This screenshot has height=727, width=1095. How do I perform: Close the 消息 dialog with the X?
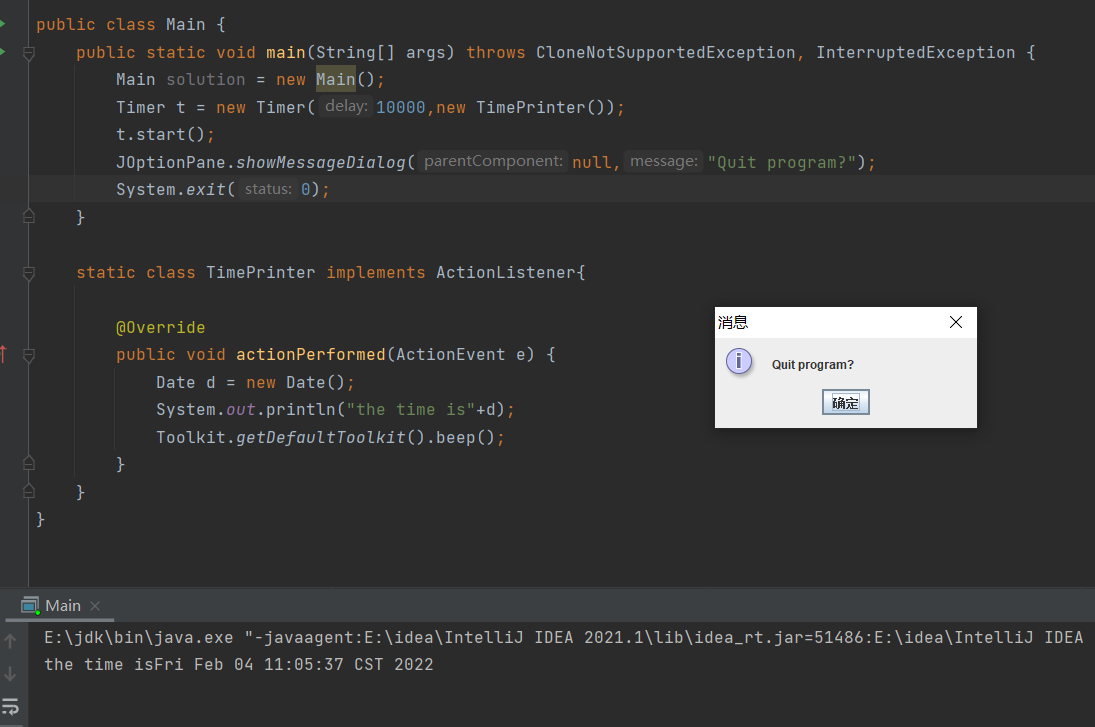(x=956, y=322)
